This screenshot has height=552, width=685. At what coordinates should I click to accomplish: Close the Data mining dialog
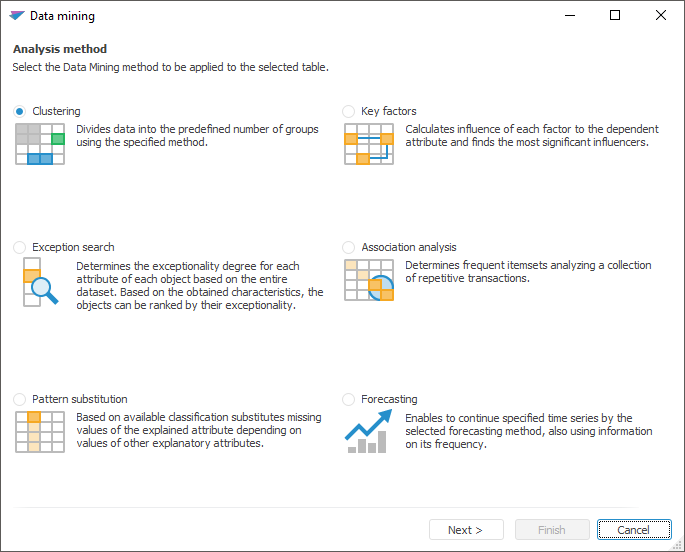tap(661, 16)
